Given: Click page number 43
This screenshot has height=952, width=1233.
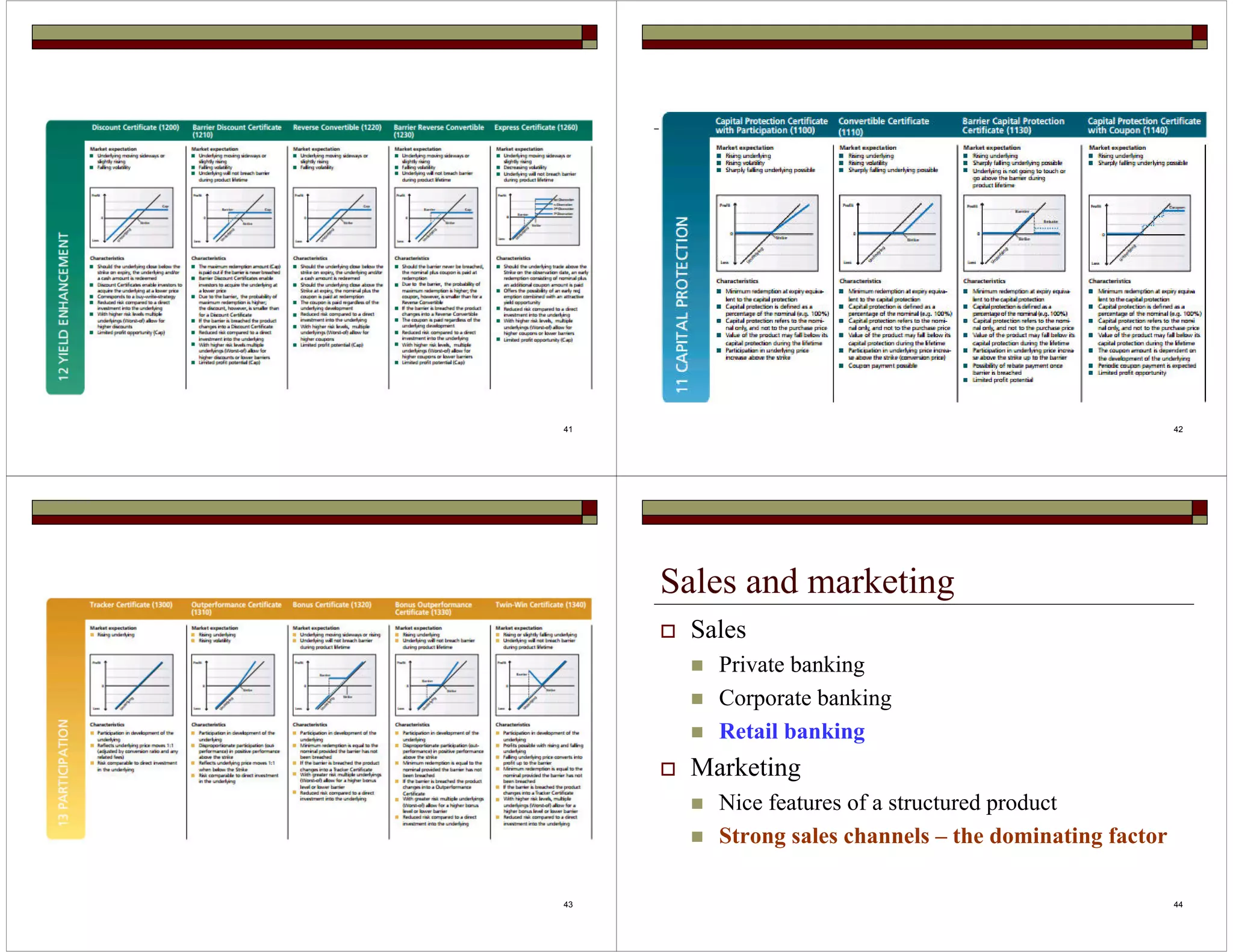Looking at the screenshot, I should [x=568, y=904].
